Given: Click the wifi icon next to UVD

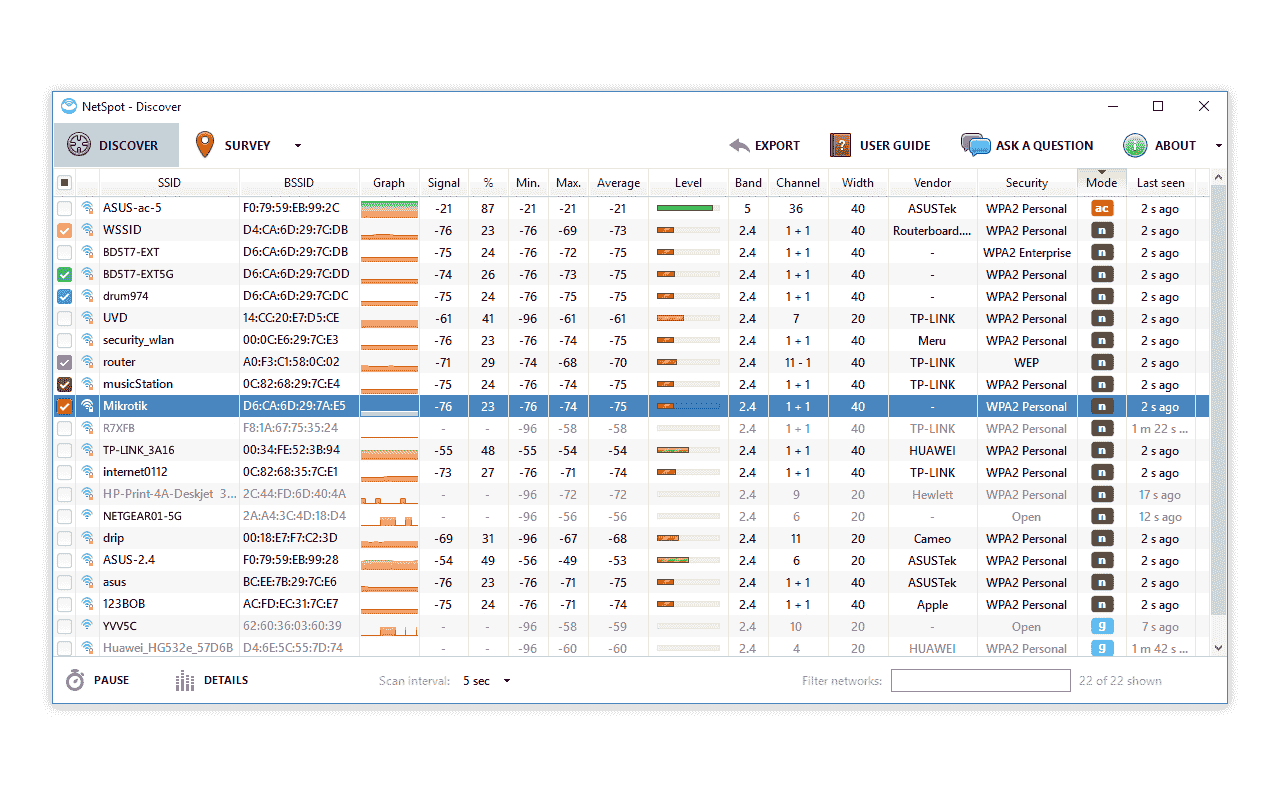Looking at the screenshot, I should pos(88,318).
